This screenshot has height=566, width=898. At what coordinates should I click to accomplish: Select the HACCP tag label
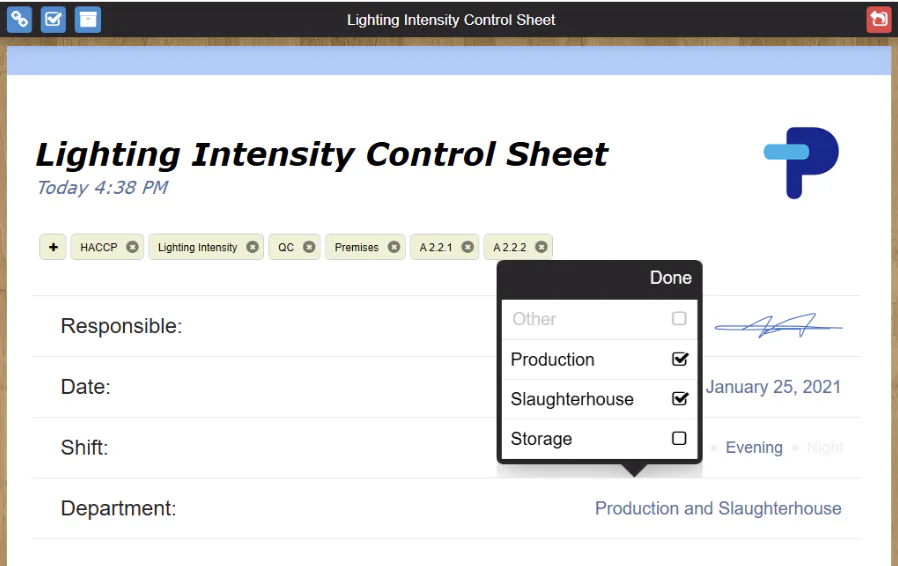coord(99,247)
